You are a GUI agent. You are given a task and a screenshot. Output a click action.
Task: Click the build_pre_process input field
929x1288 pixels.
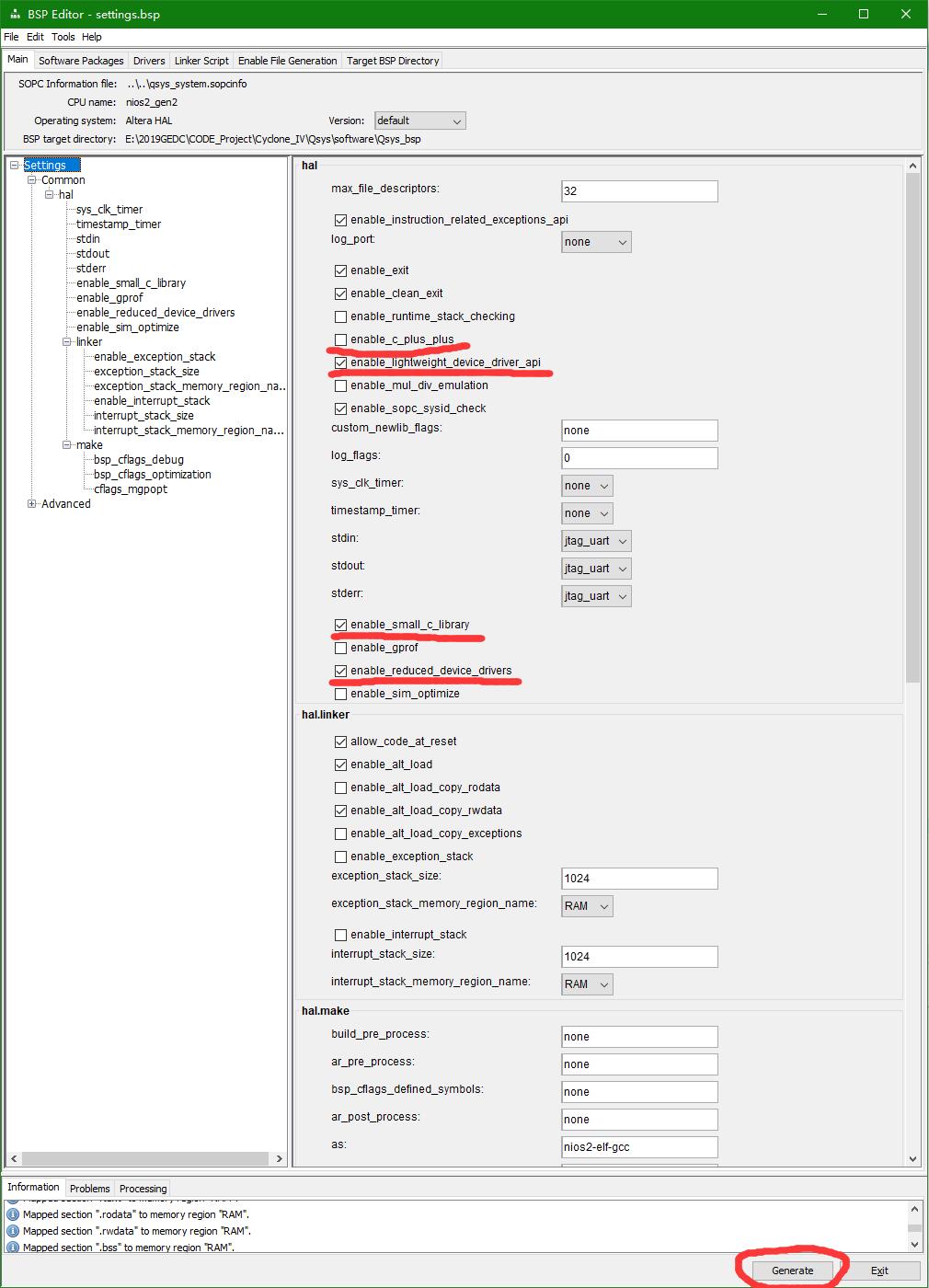tap(639, 1037)
